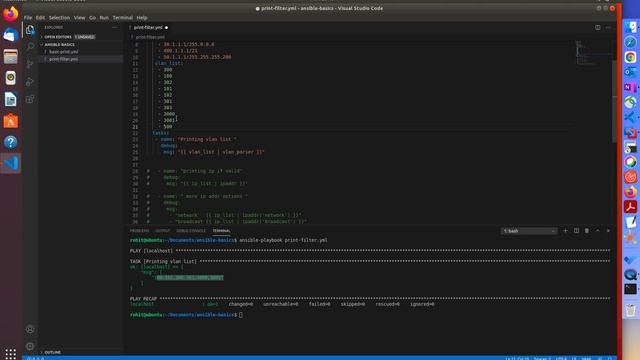Open Chrome in the macOS dock
640x360 pixels.
630,57
